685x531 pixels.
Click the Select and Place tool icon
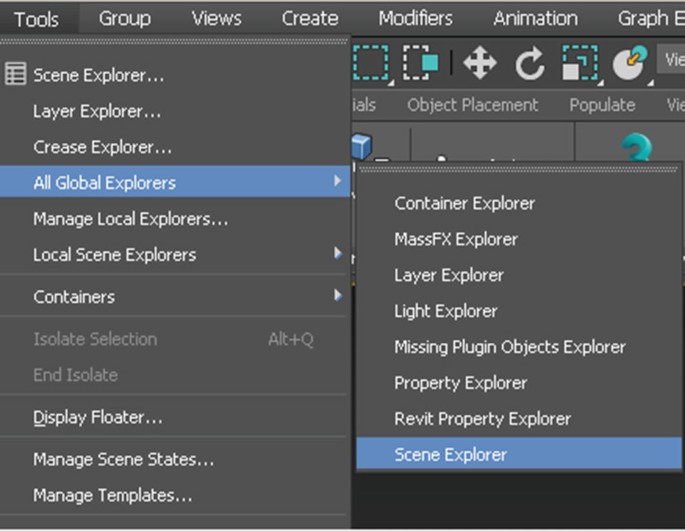pos(630,64)
